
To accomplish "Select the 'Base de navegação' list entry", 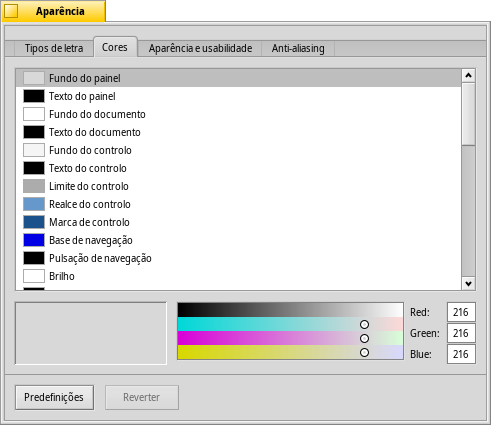I will [238, 240].
